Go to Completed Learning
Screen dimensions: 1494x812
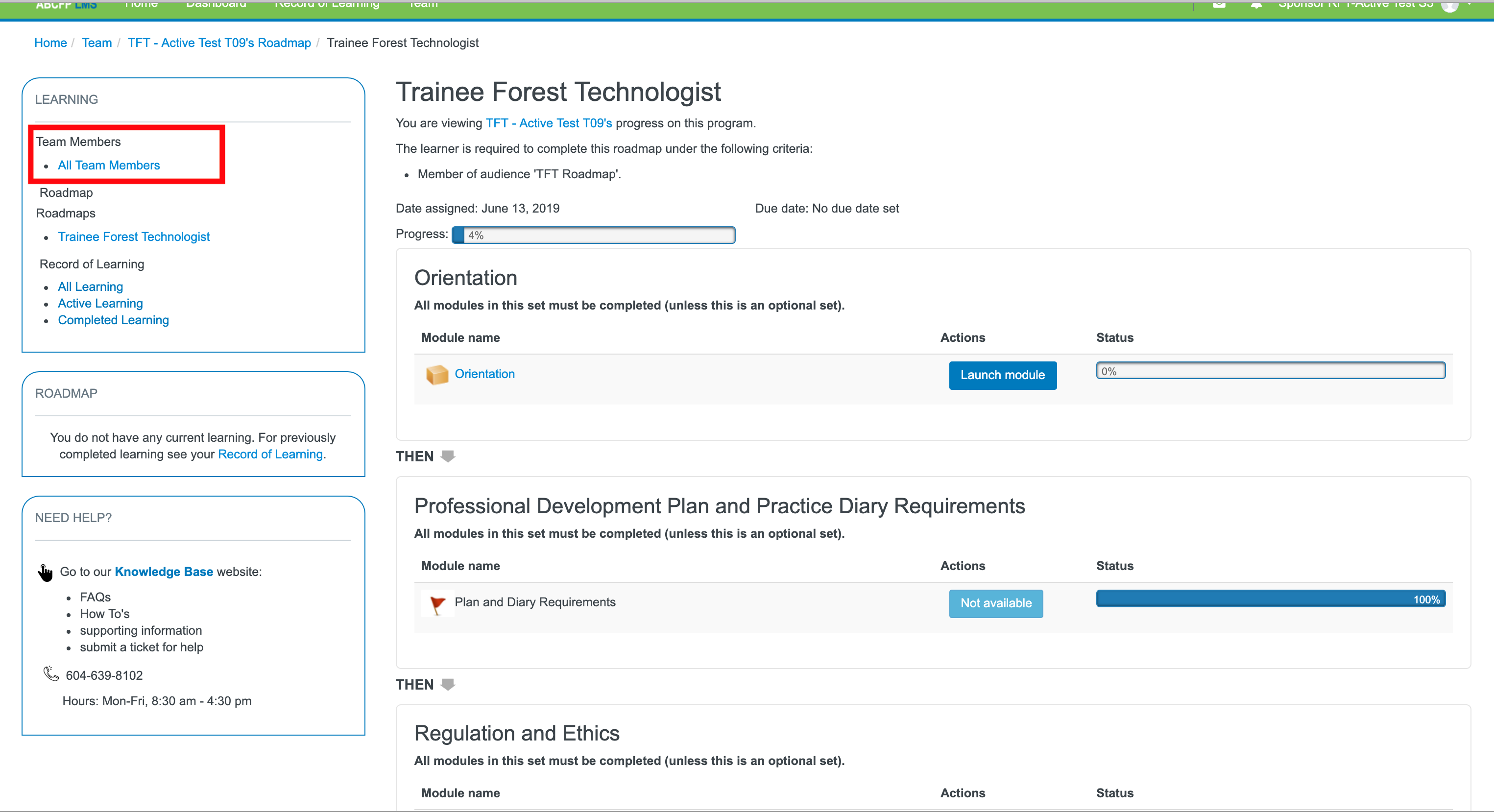tap(113, 320)
